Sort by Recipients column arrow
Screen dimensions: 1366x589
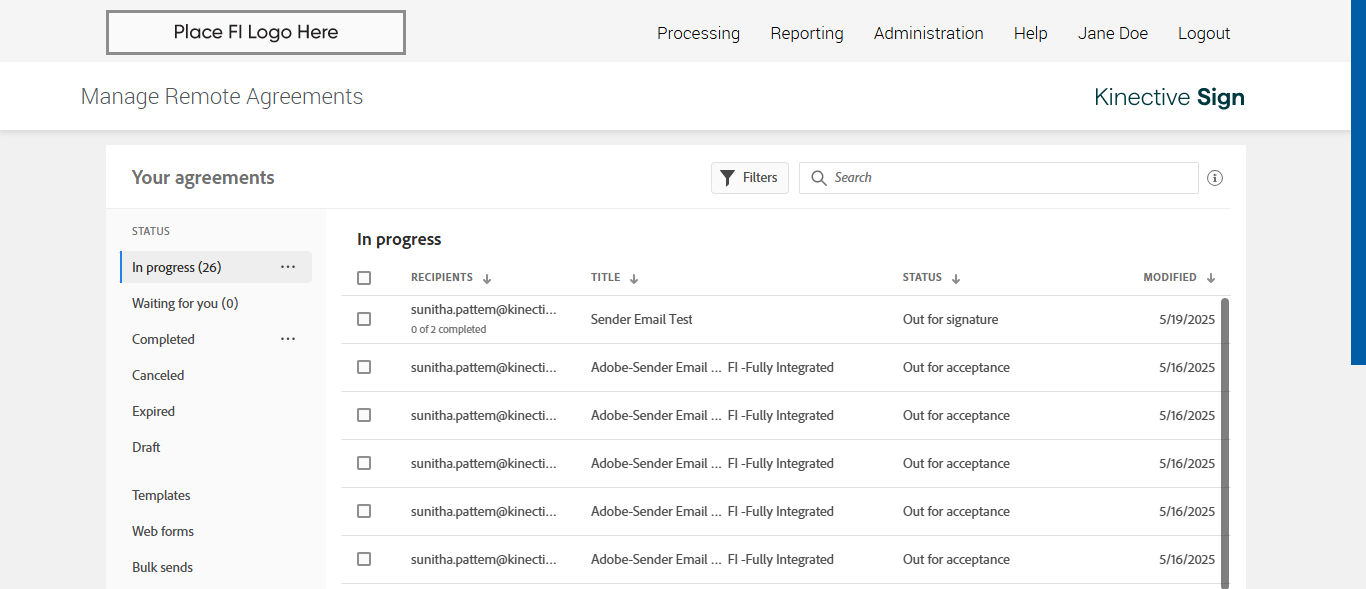click(x=487, y=278)
